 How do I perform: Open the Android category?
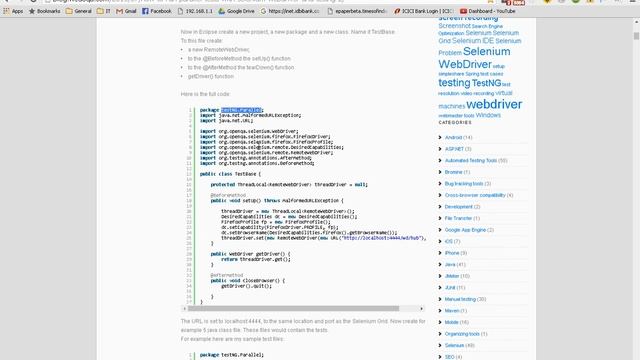click(453, 138)
